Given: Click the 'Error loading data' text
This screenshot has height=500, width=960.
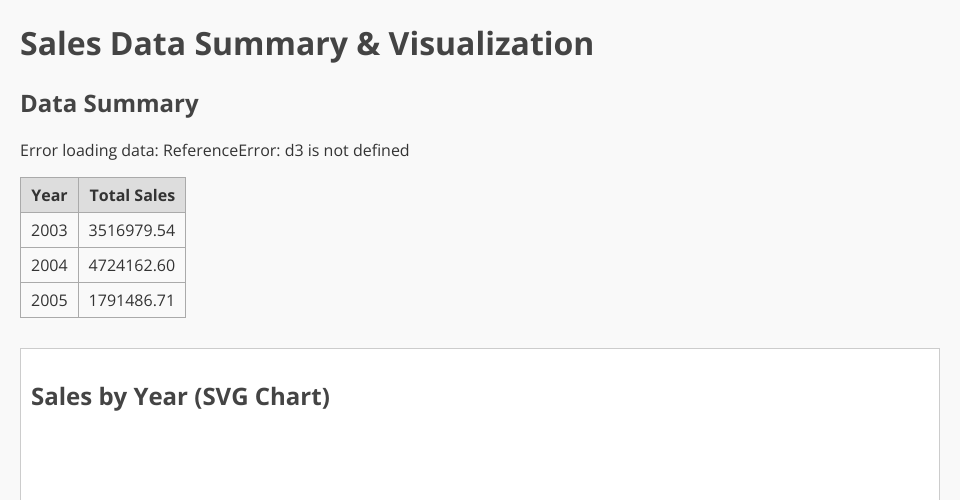Looking at the screenshot, I should click(88, 151).
